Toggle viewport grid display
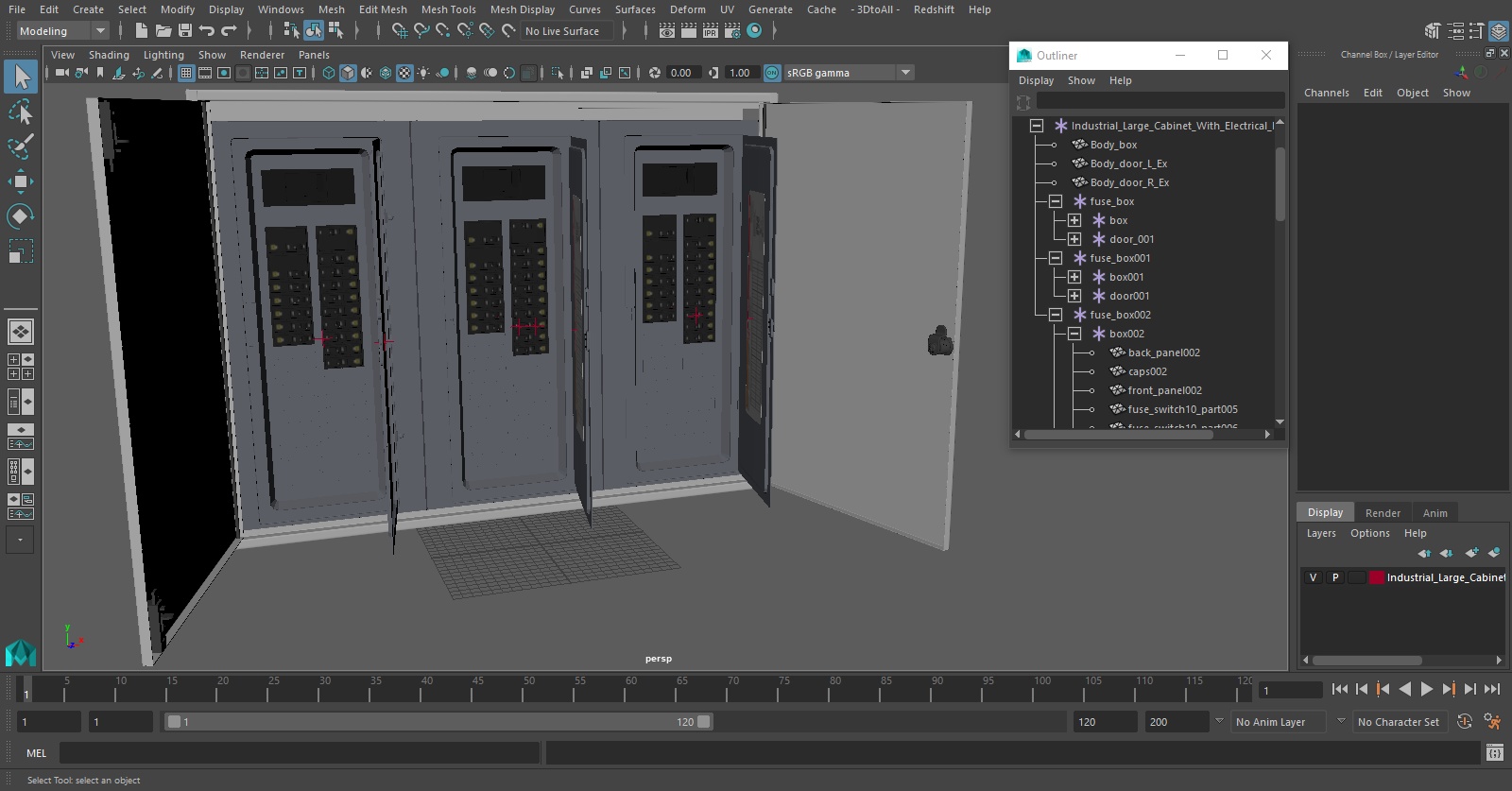Image resolution: width=1512 pixels, height=791 pixels. 186,73
